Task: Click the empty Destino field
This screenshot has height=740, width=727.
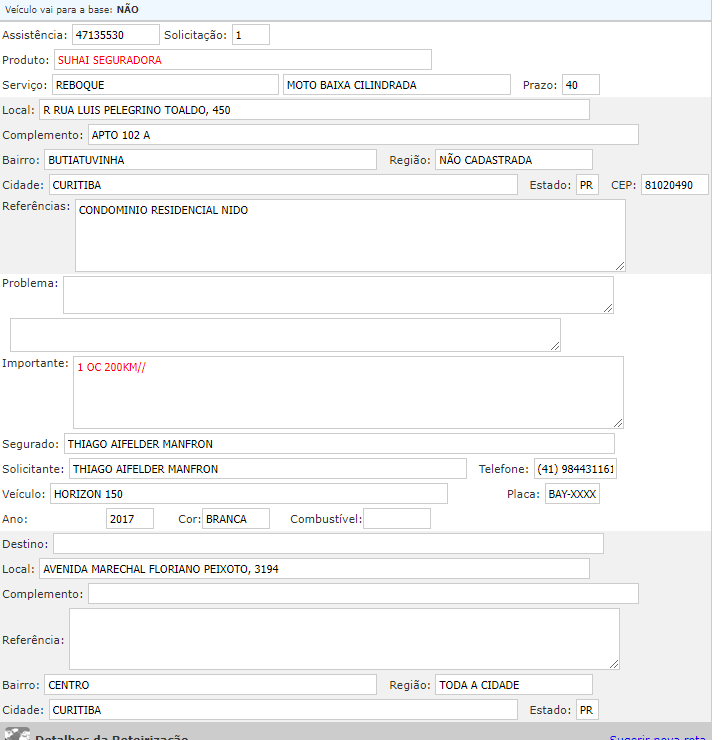Action: tap(328, 543)
